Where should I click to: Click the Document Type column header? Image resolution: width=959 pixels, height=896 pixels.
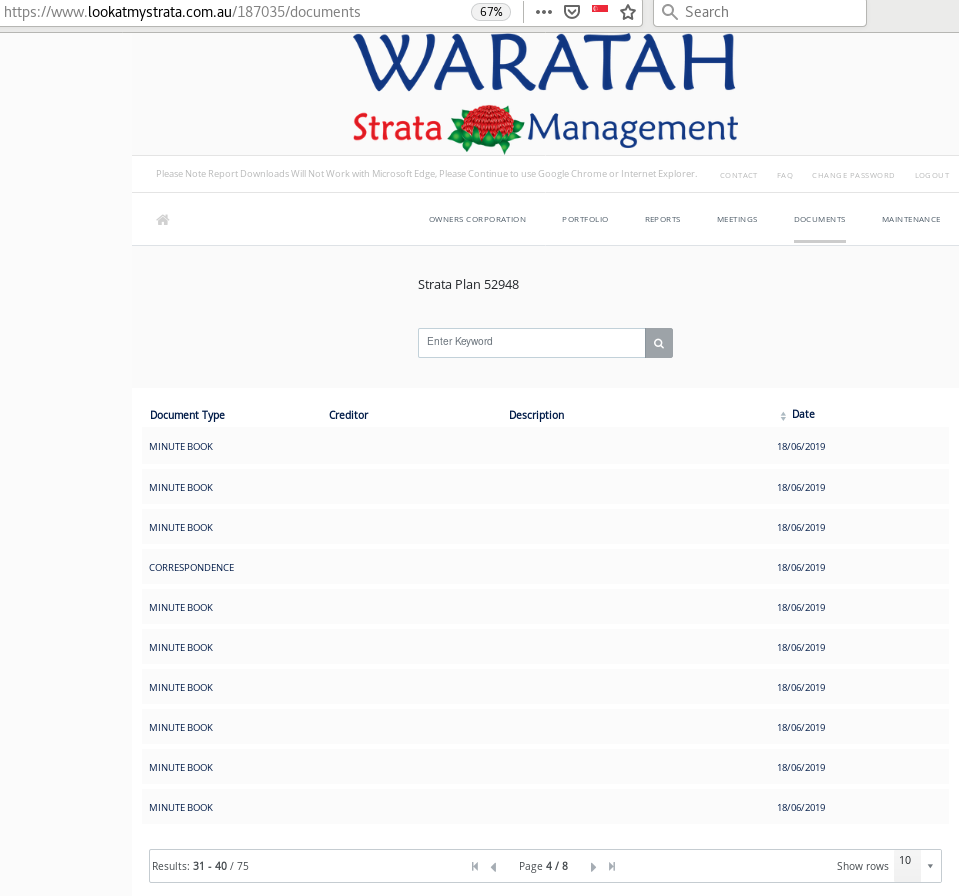tap(187, 415)
